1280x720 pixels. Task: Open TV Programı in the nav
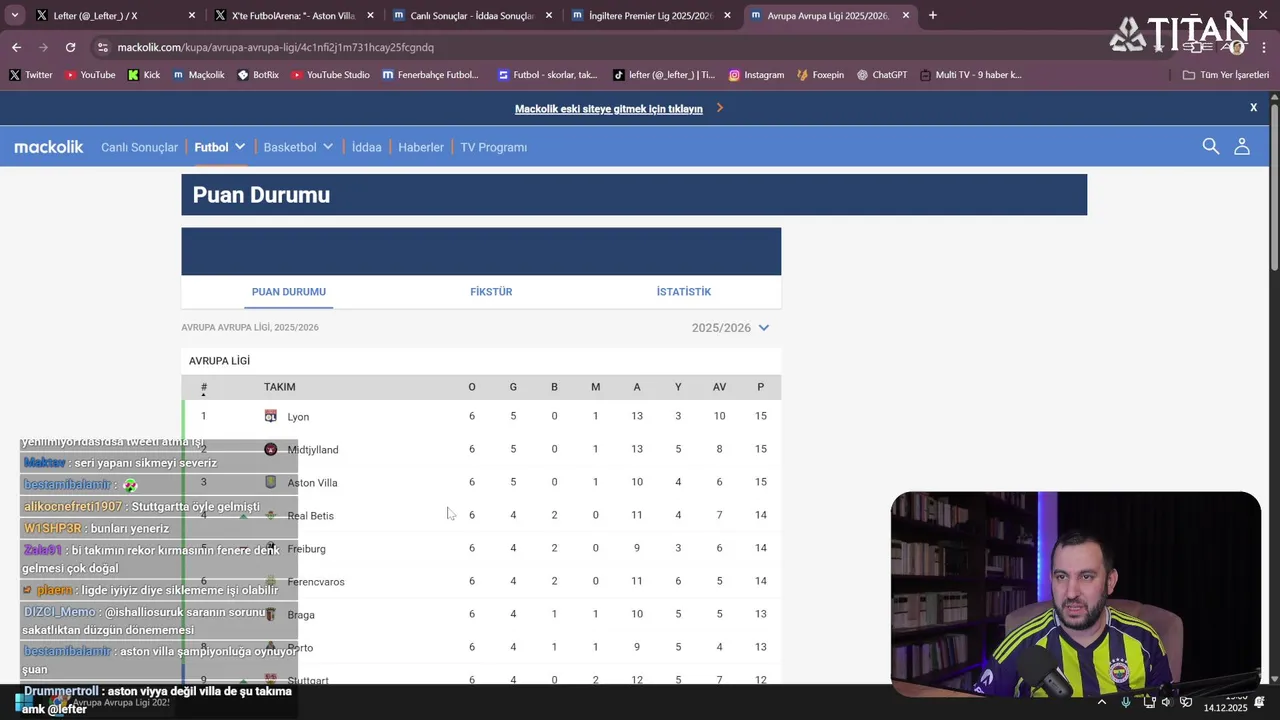[493, 147]
